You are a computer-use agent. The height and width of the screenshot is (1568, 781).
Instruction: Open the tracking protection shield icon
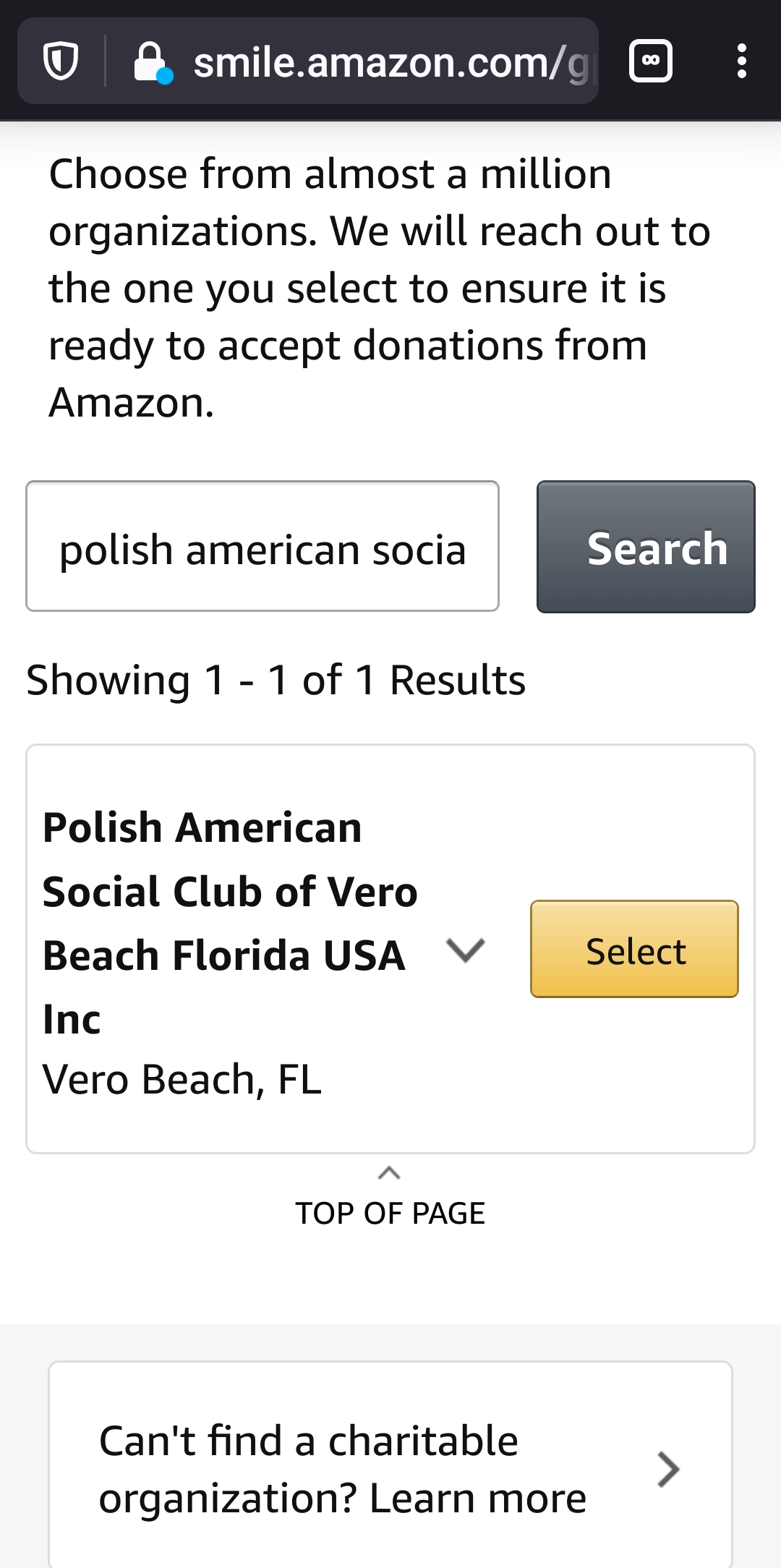tap(61, 61)
